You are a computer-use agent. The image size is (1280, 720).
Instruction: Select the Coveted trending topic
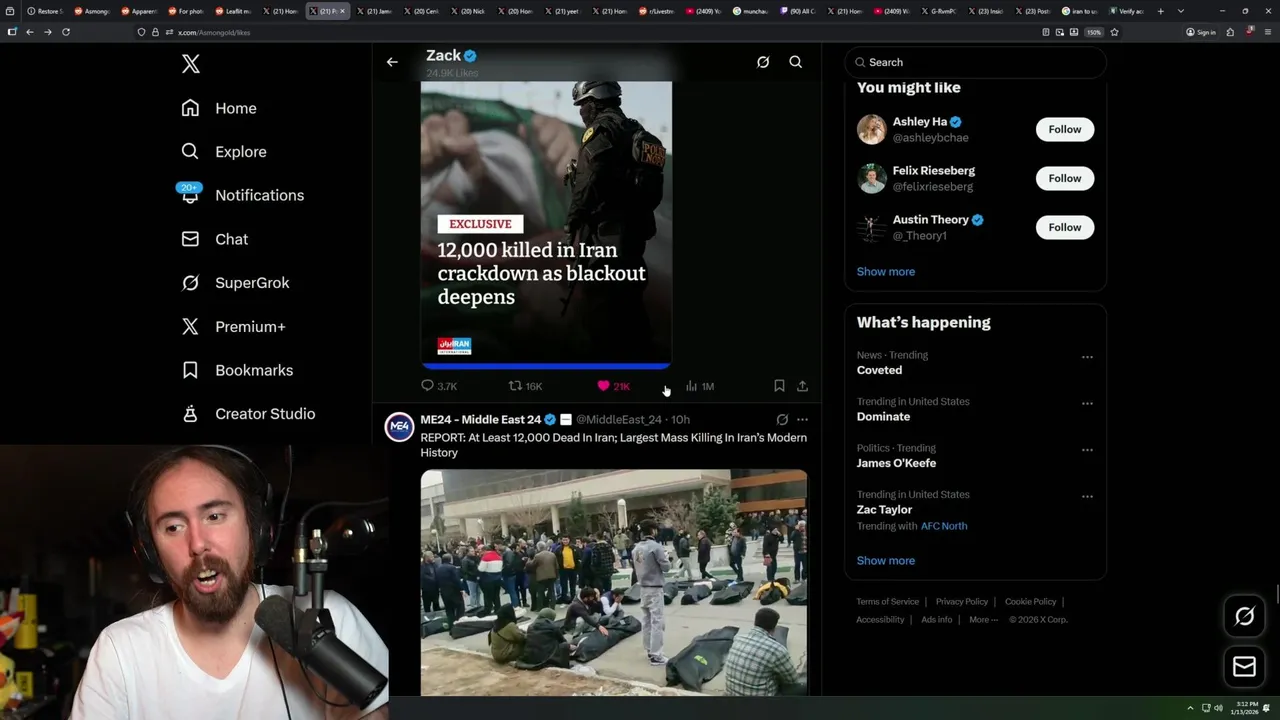point(879,370)
